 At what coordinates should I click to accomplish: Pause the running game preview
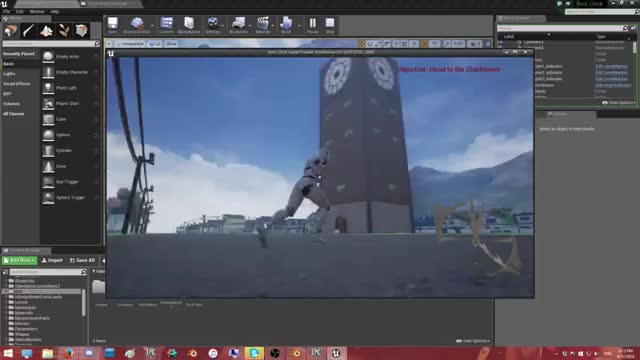pos(313,25)
